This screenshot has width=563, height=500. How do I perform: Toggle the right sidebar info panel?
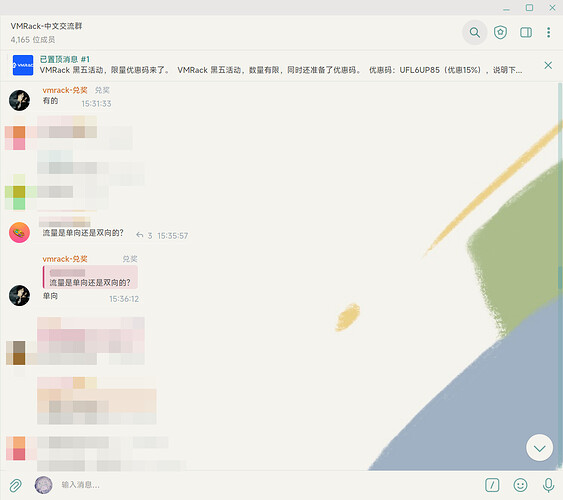(x=526, y=33)
